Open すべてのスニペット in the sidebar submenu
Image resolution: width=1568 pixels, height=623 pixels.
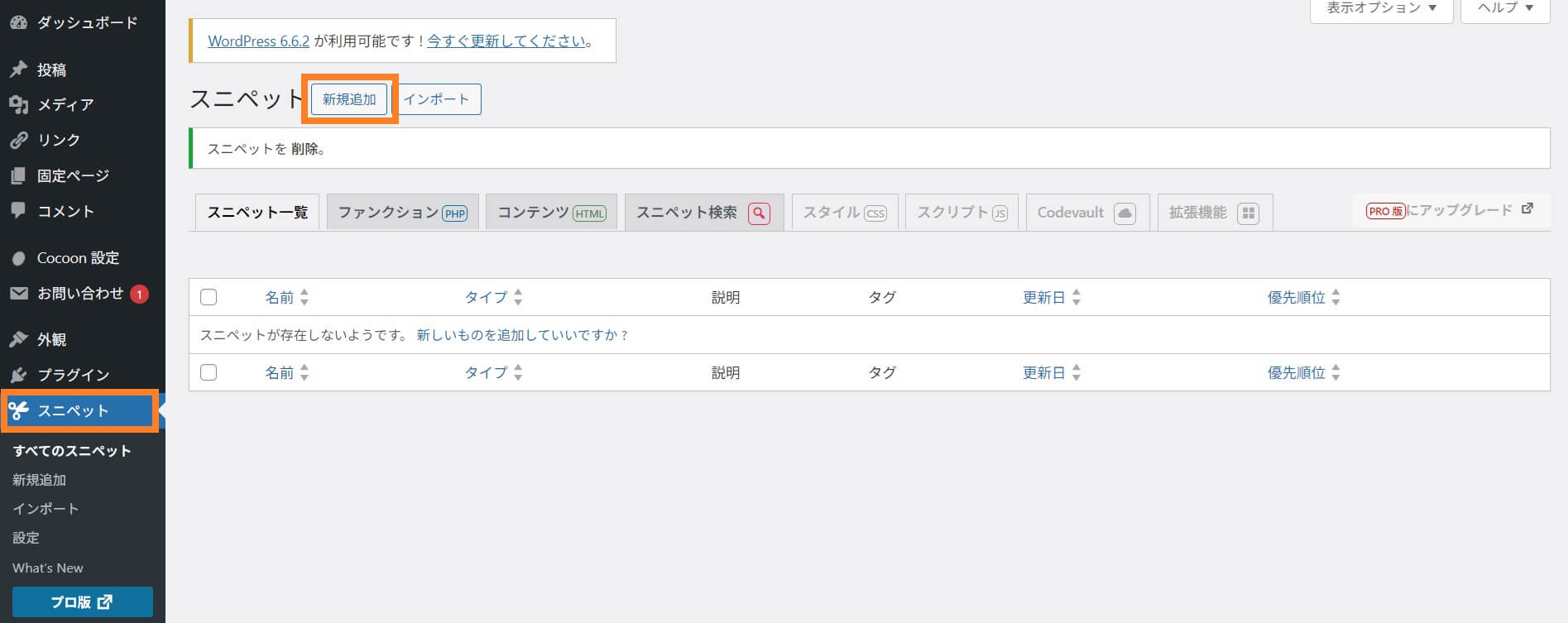tap(72, 451)
